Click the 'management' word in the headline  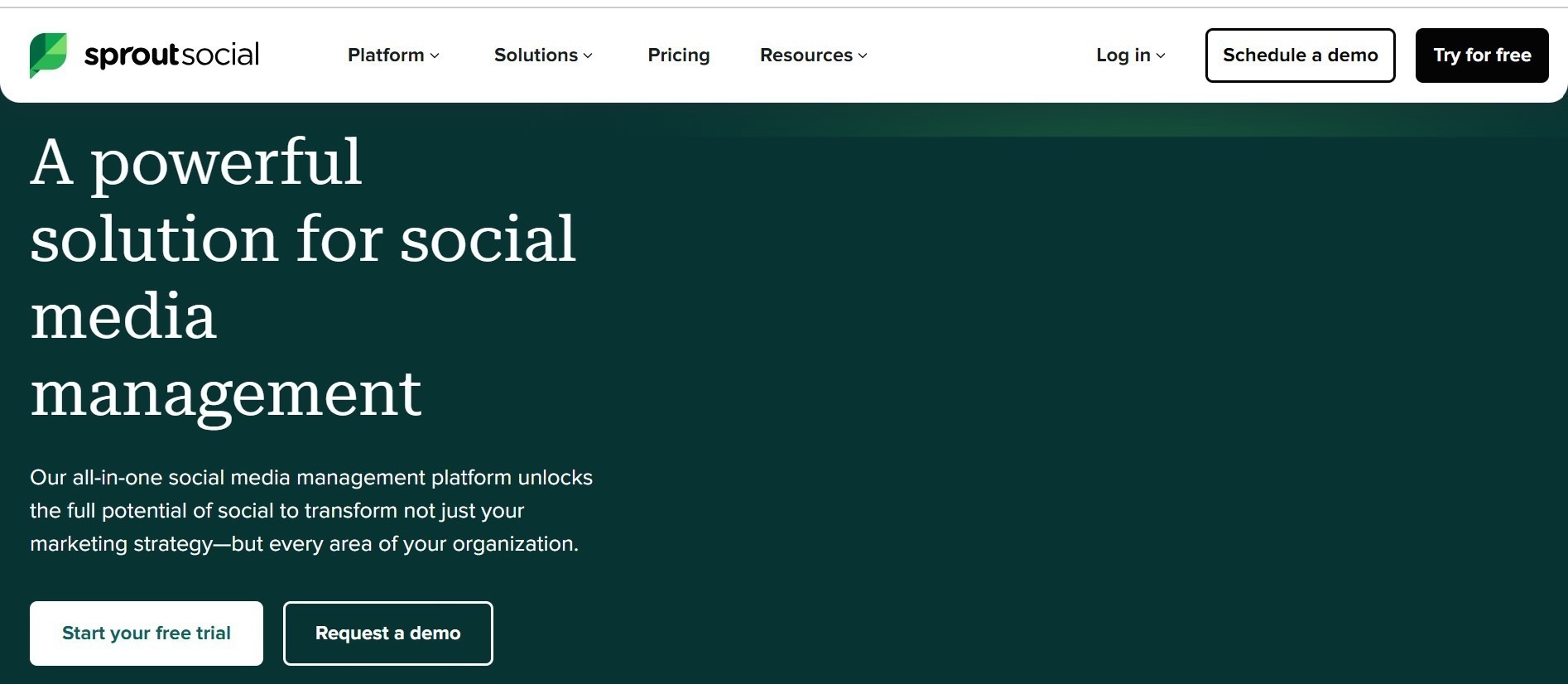tap(226, 393)
